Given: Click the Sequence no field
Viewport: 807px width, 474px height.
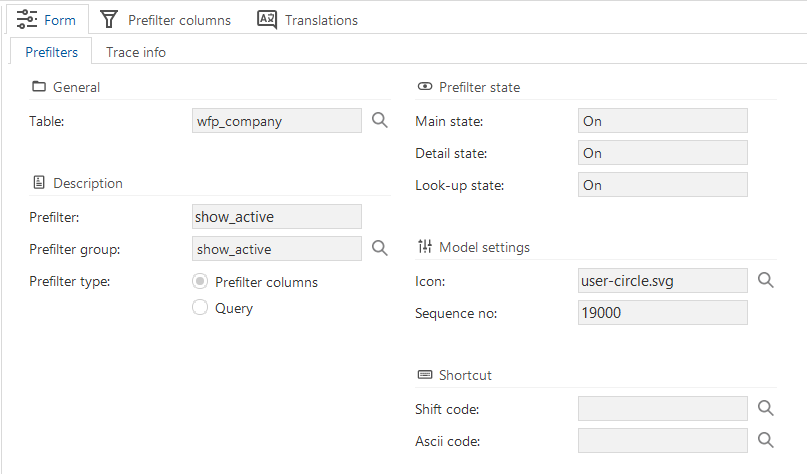Looking at the screenshot, I should point(663,313).
